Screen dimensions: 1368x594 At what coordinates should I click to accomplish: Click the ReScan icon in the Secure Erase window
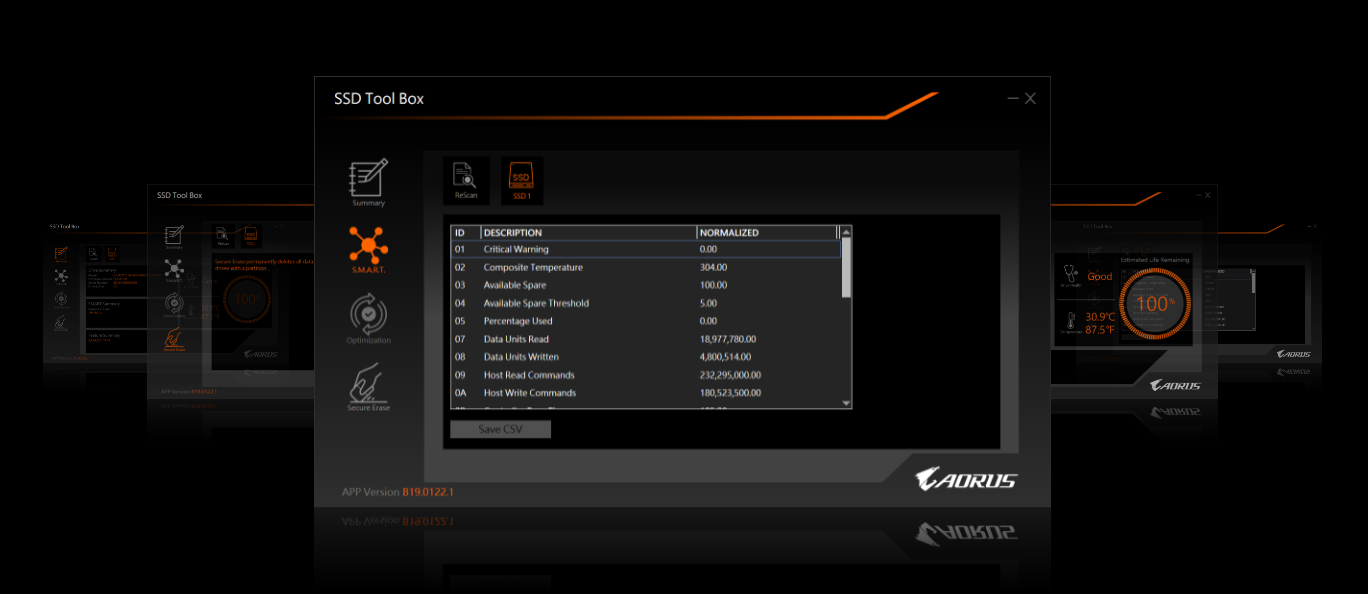pyautogui.click(x=223, y=236)
